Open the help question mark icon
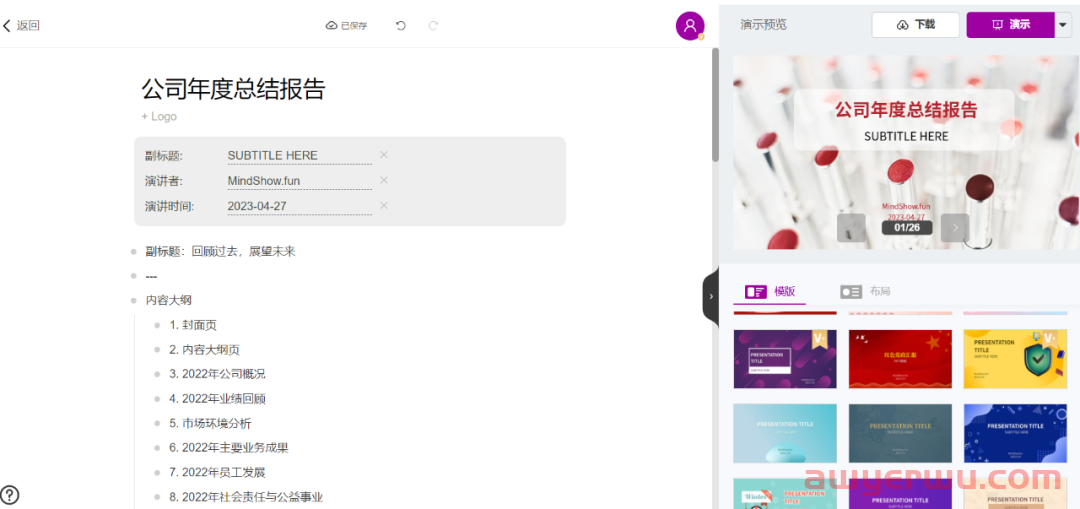Screen dimensions: 1080x509 click(x=10, y=495)
